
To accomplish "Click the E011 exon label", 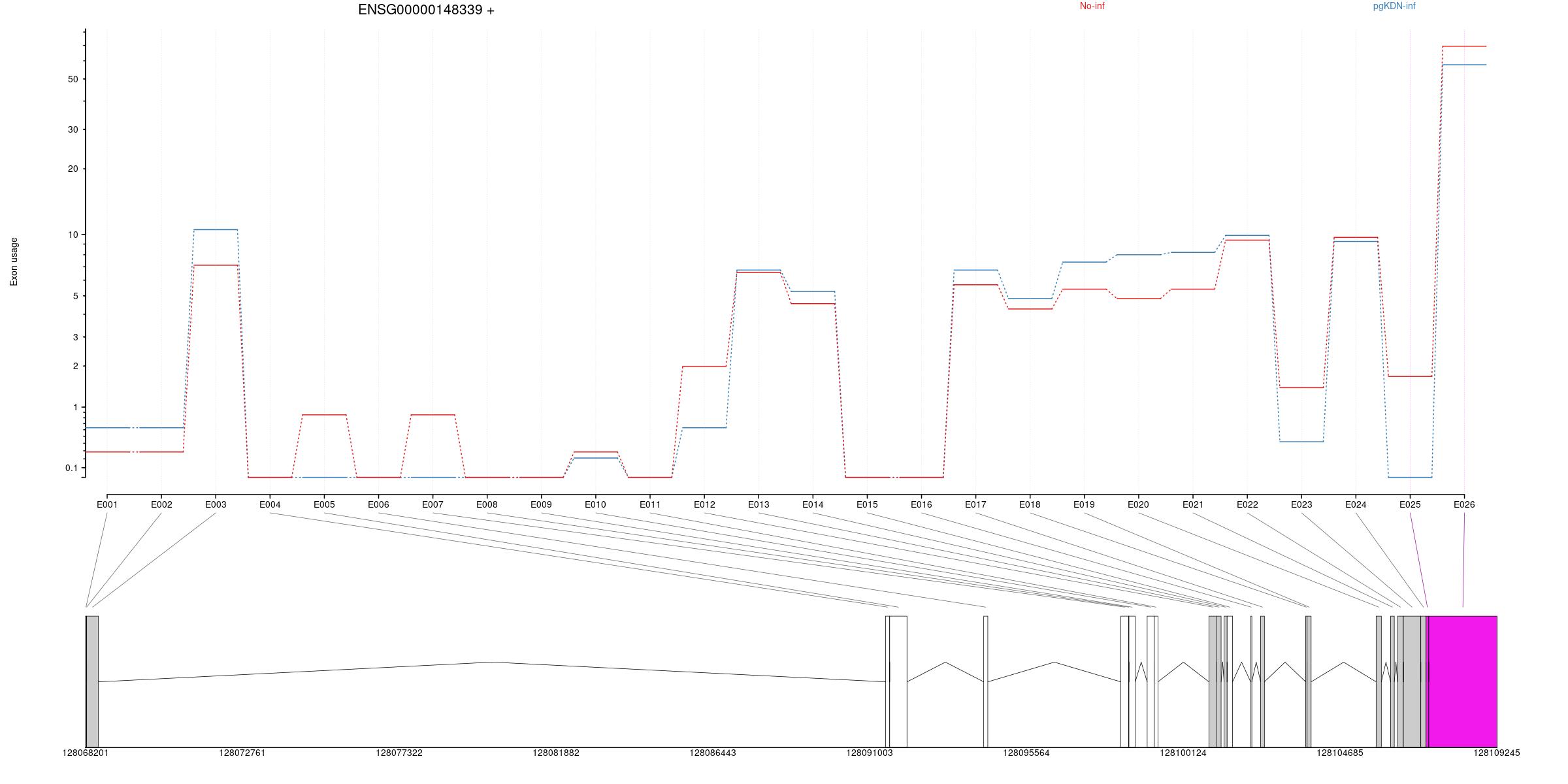I will coord(650,504).
